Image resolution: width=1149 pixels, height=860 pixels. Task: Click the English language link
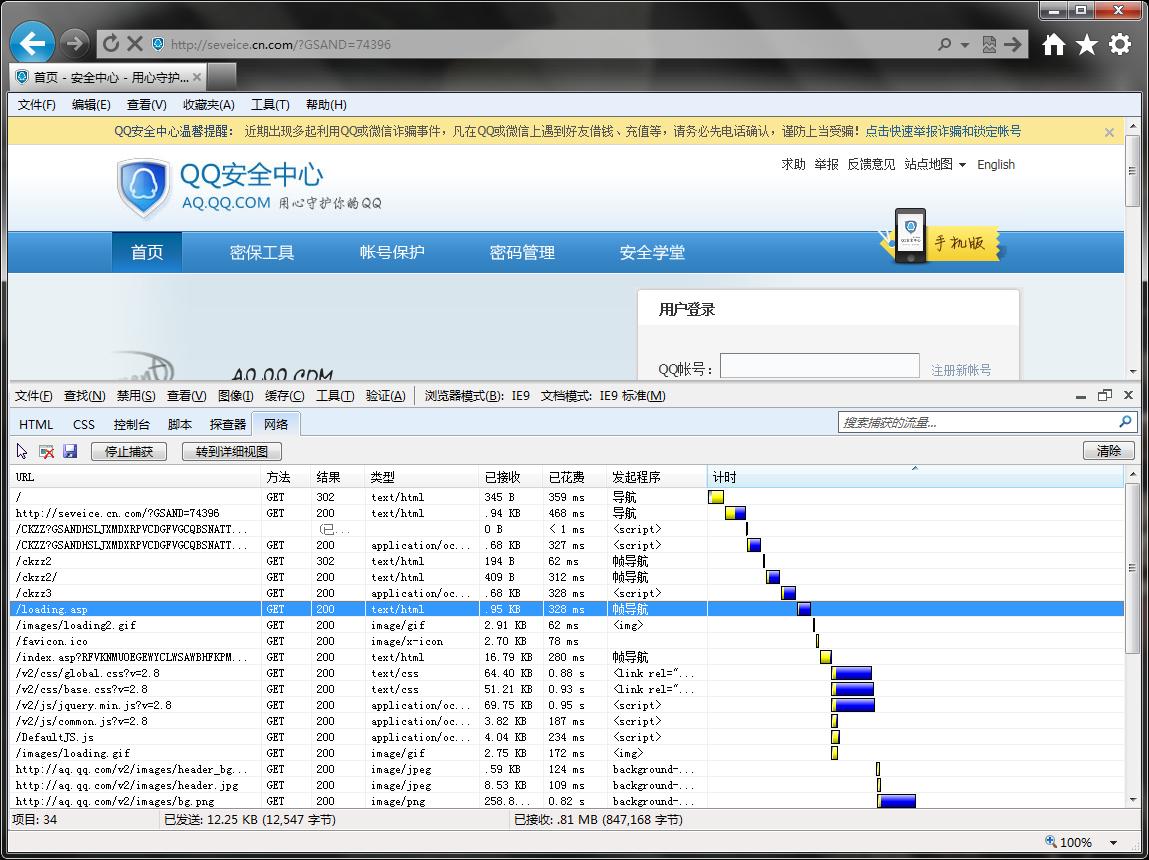995,165
